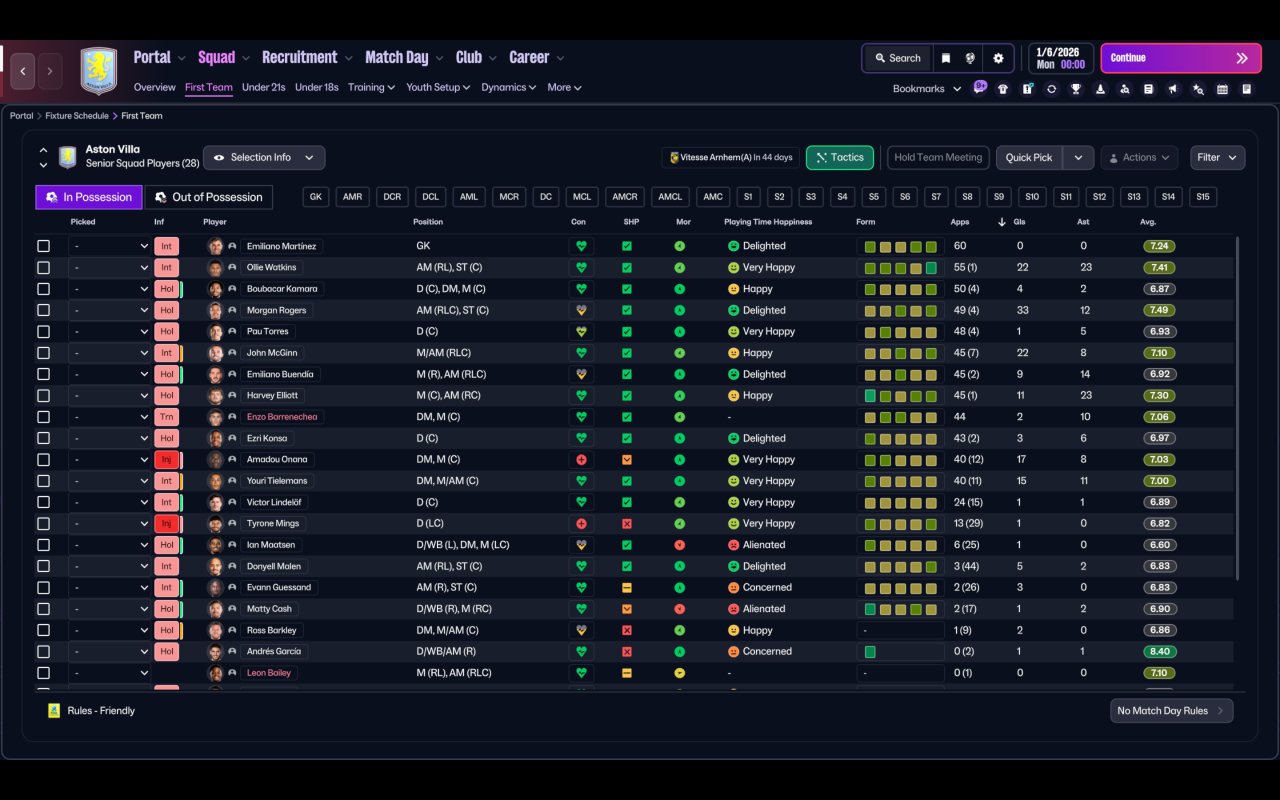Click the notebook icon at bookmarks bar end
Image resolution: width=1280 pixels, height=800 pixels.
[x=1247, y=89]
